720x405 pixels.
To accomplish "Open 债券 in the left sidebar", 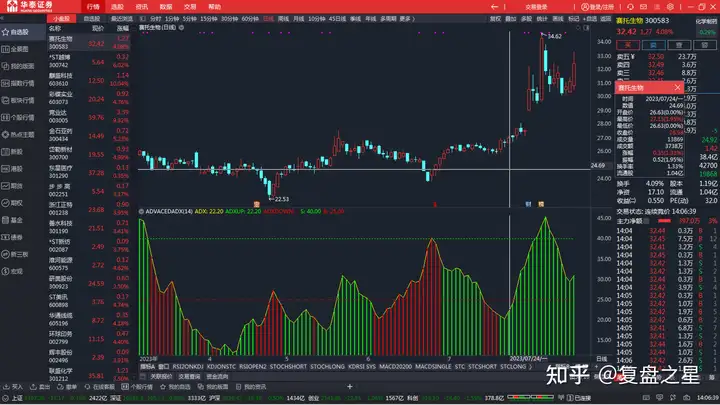I will coord(13,237).
